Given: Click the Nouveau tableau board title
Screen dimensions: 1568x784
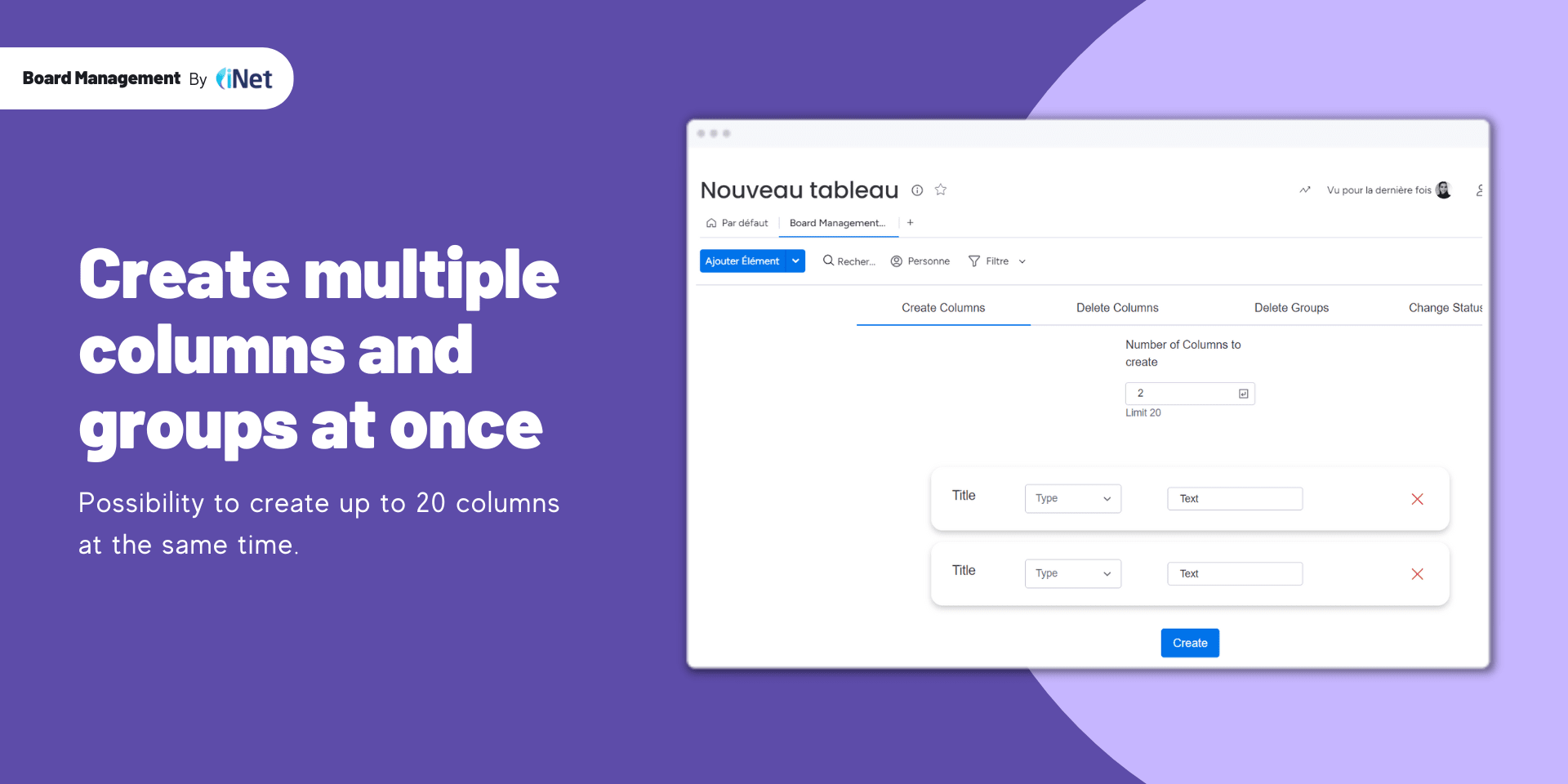Looking at the screenshot, I should point(799,190).
